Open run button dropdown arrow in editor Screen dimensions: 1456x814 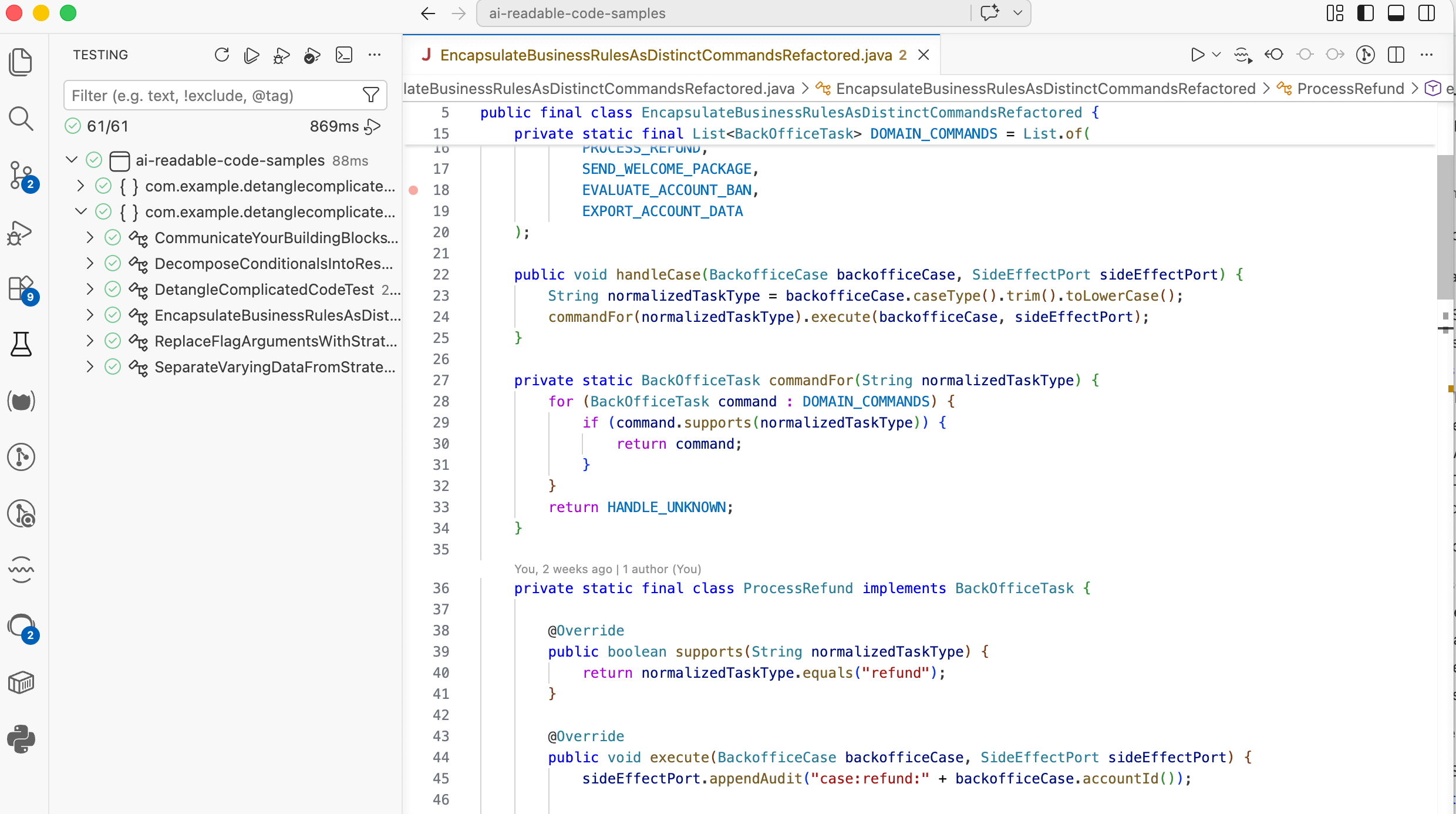coord(1216,55)
